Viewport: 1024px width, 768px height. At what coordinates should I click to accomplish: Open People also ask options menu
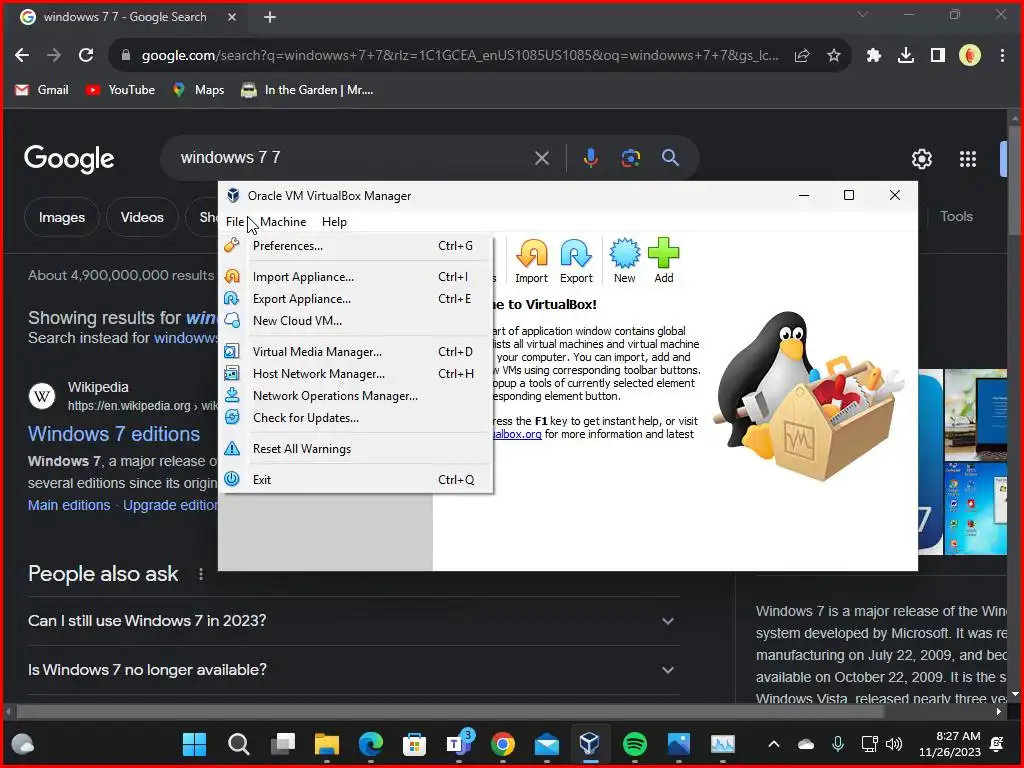tap(200, 574)
